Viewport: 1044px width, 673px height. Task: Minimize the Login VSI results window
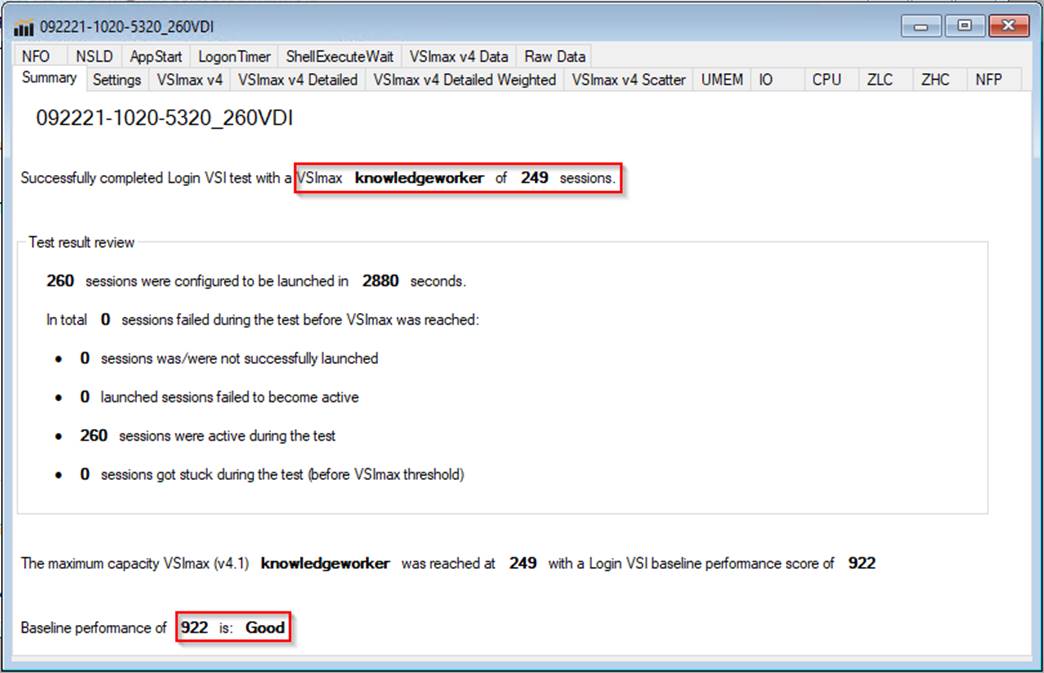921,26
